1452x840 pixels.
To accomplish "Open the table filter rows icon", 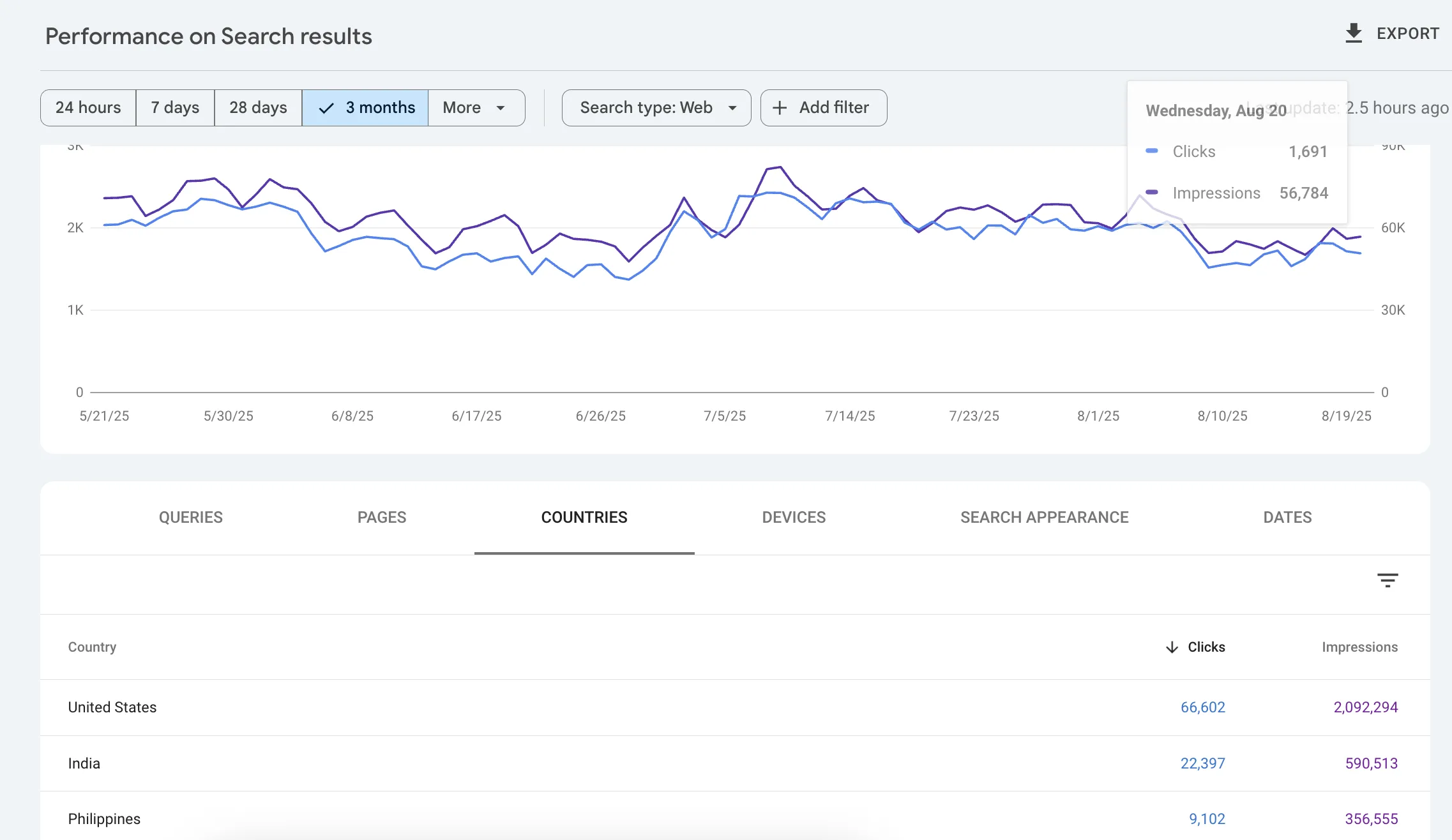I will (x=1388, y=580).
